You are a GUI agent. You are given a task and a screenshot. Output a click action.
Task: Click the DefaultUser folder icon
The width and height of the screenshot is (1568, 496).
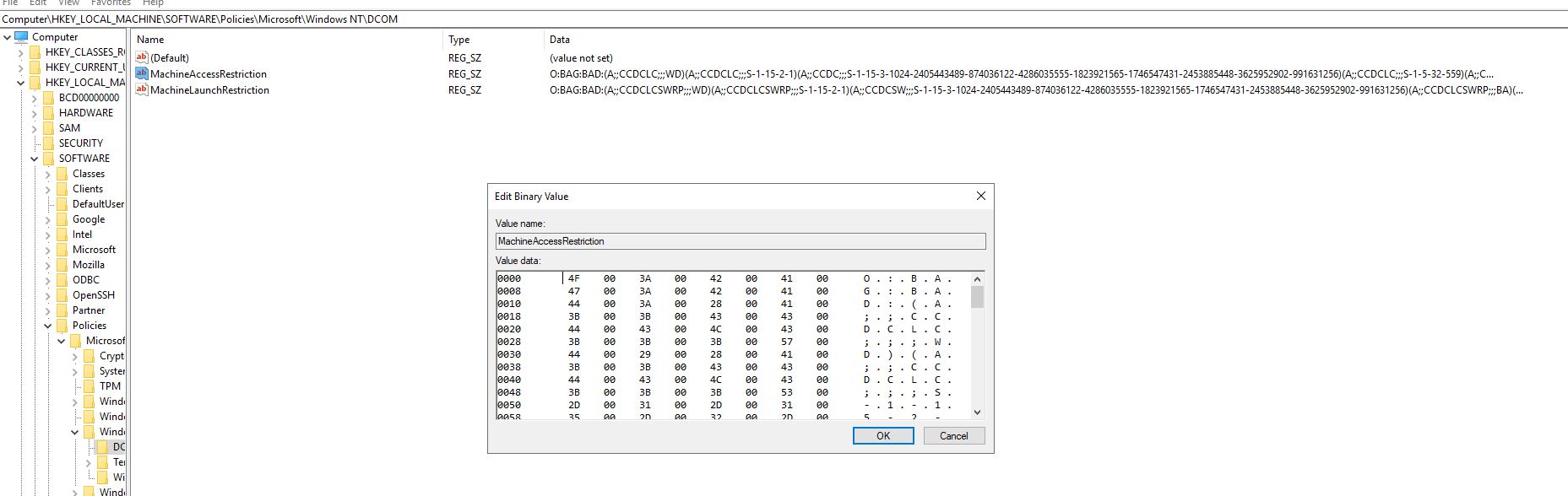tap(62, 203)
